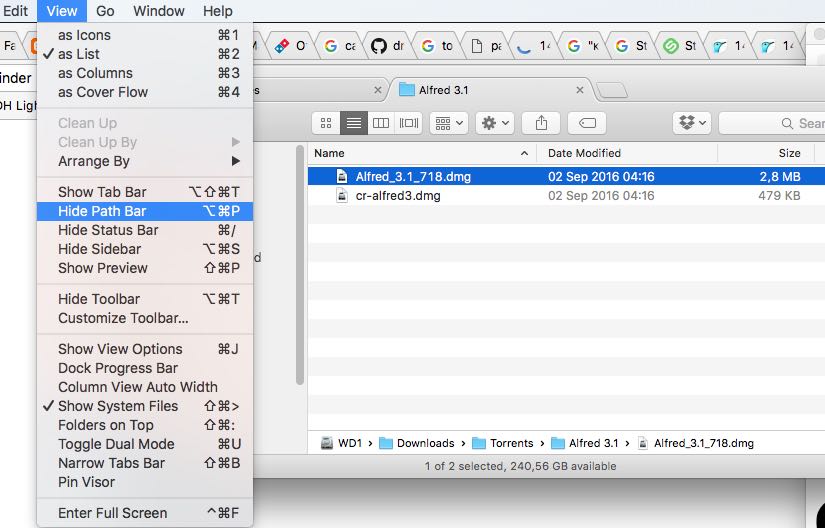
Task: Click the Share toolbar button
Action: (541, 123)
